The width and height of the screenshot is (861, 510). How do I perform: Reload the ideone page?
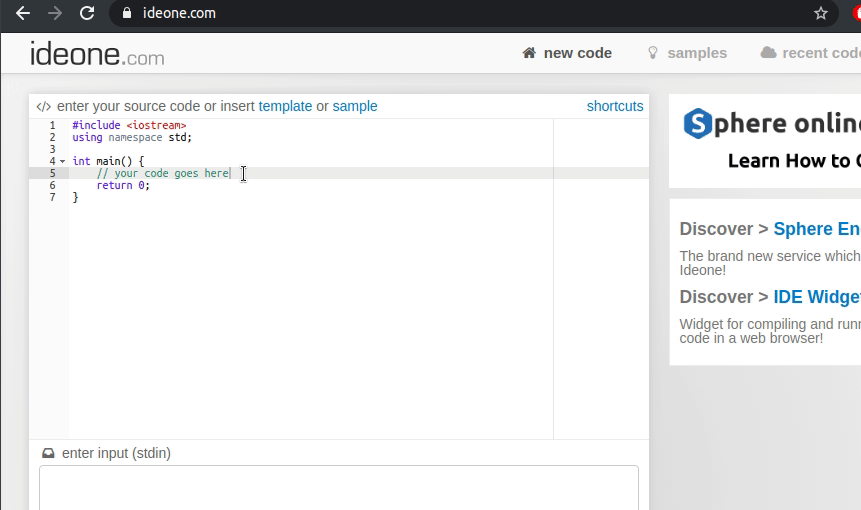pos(87,13)
